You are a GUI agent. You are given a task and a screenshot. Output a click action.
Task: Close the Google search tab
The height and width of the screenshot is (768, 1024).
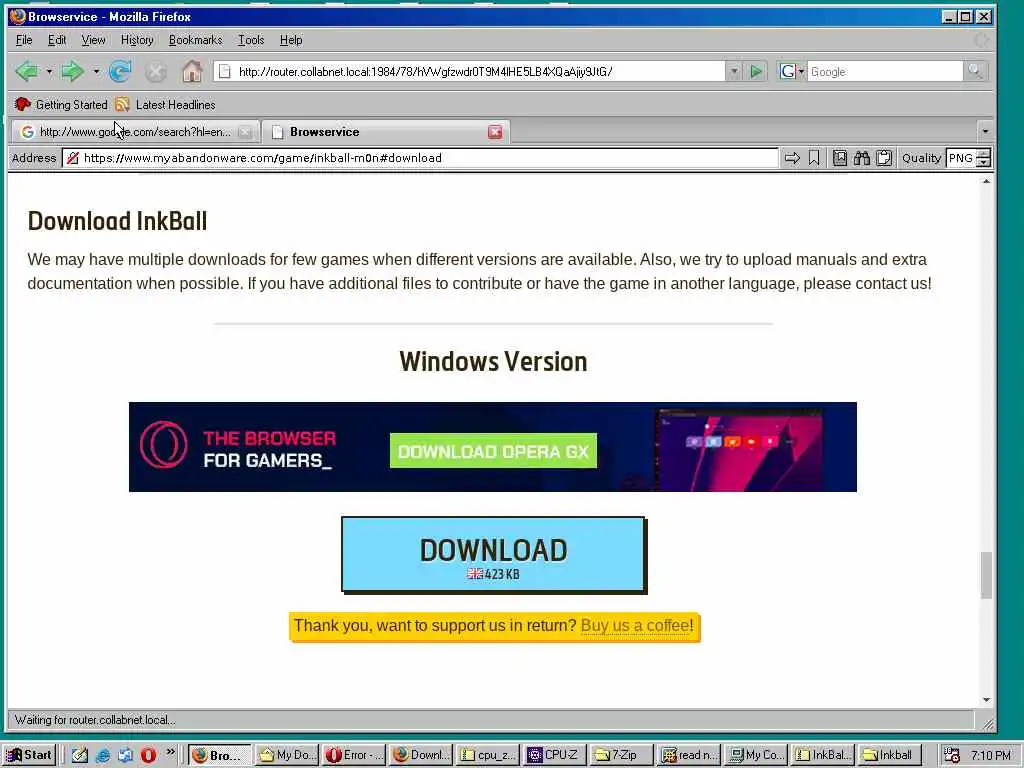[245, 132]
